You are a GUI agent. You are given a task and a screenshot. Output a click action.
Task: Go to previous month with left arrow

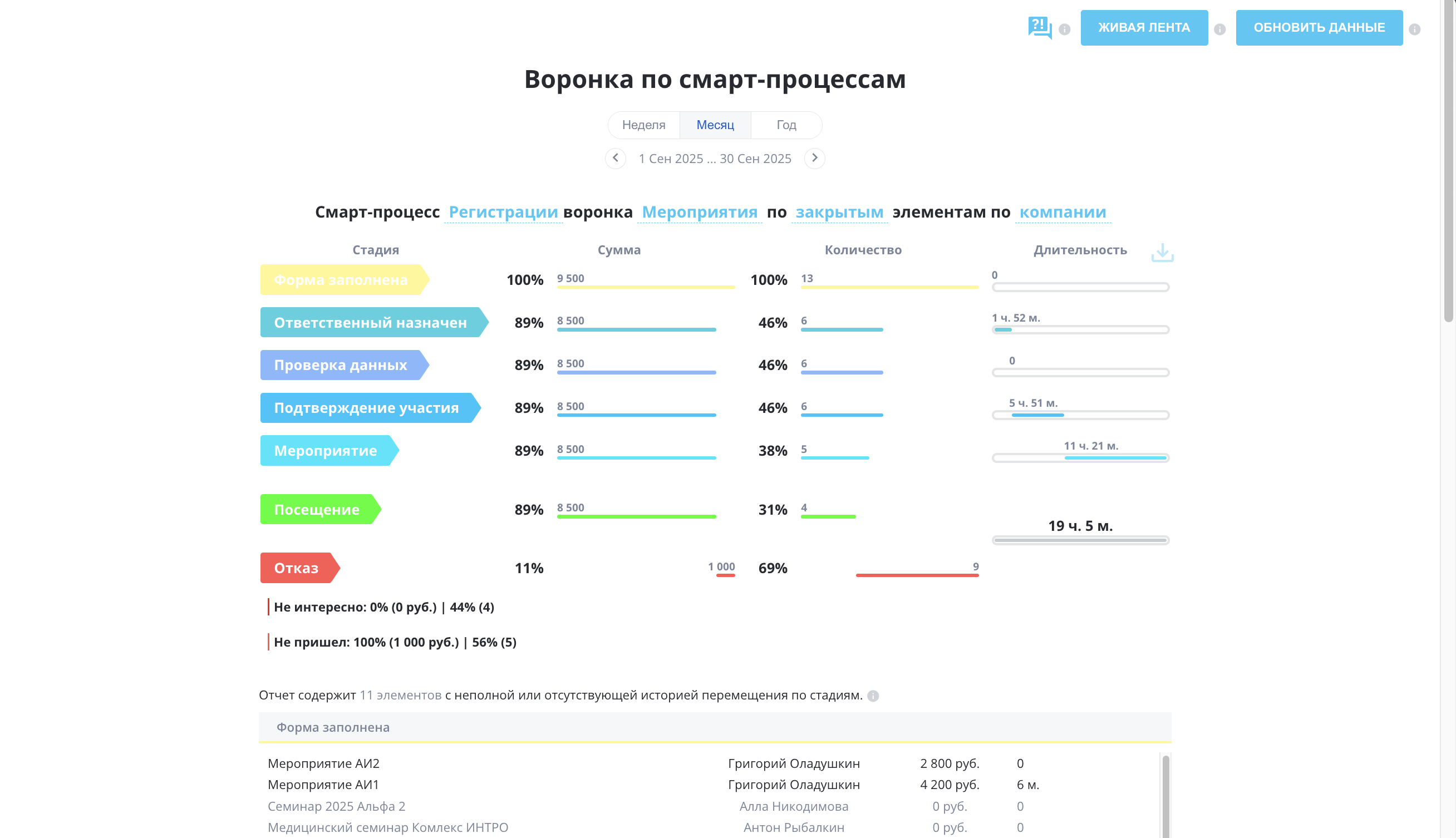tap(615, 158)
